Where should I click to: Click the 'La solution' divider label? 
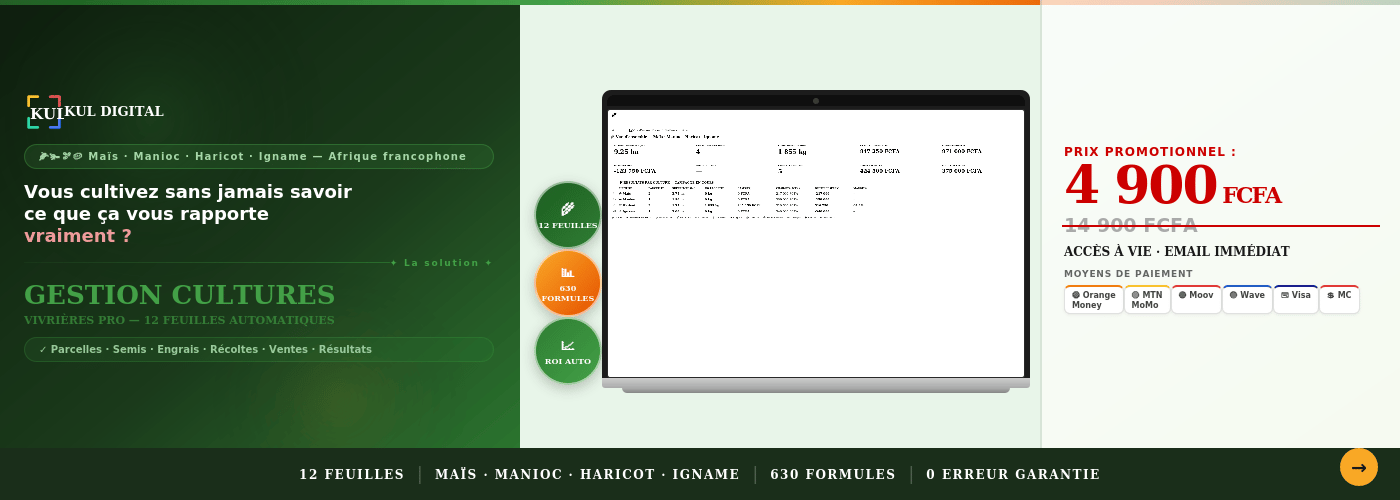441,263
